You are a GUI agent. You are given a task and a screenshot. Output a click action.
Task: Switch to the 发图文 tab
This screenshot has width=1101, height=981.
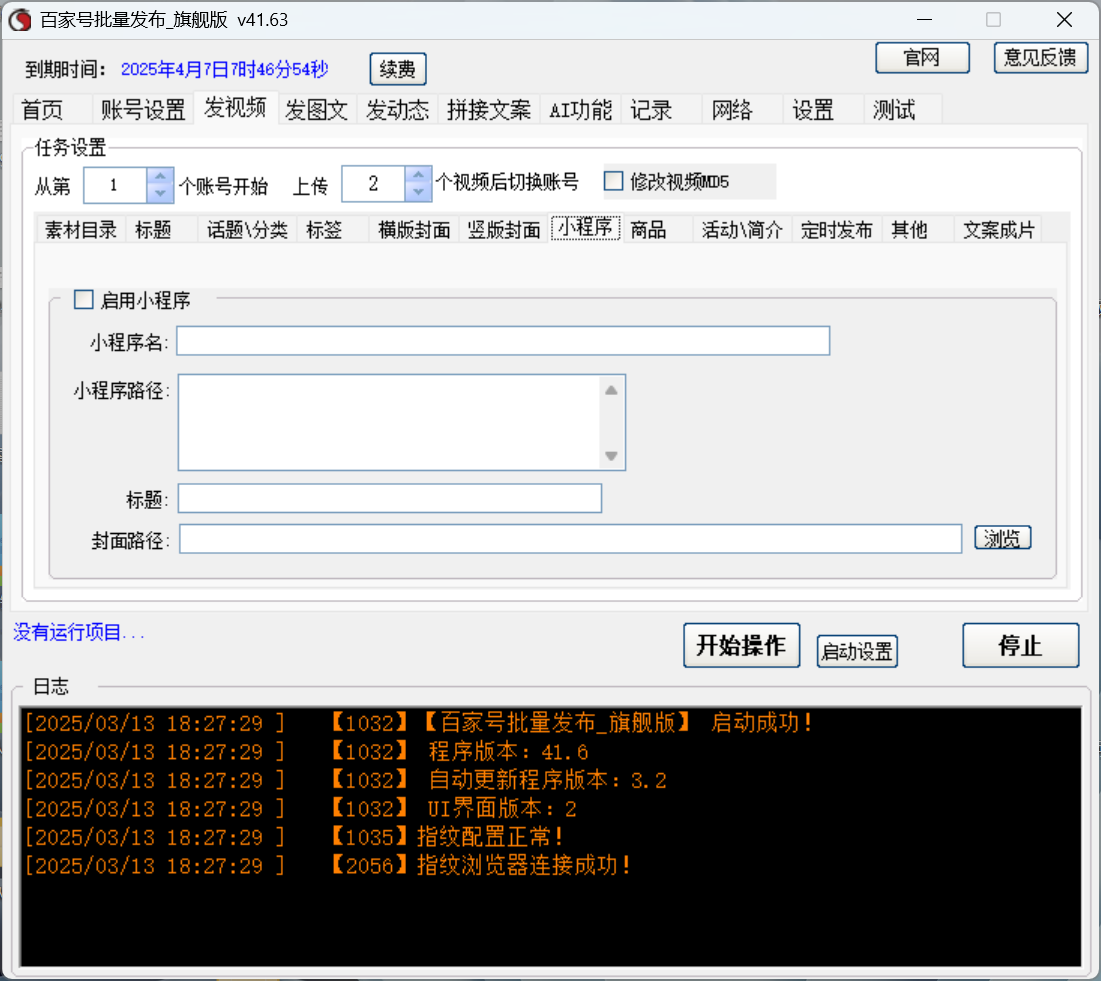click(x=317, y=110)
